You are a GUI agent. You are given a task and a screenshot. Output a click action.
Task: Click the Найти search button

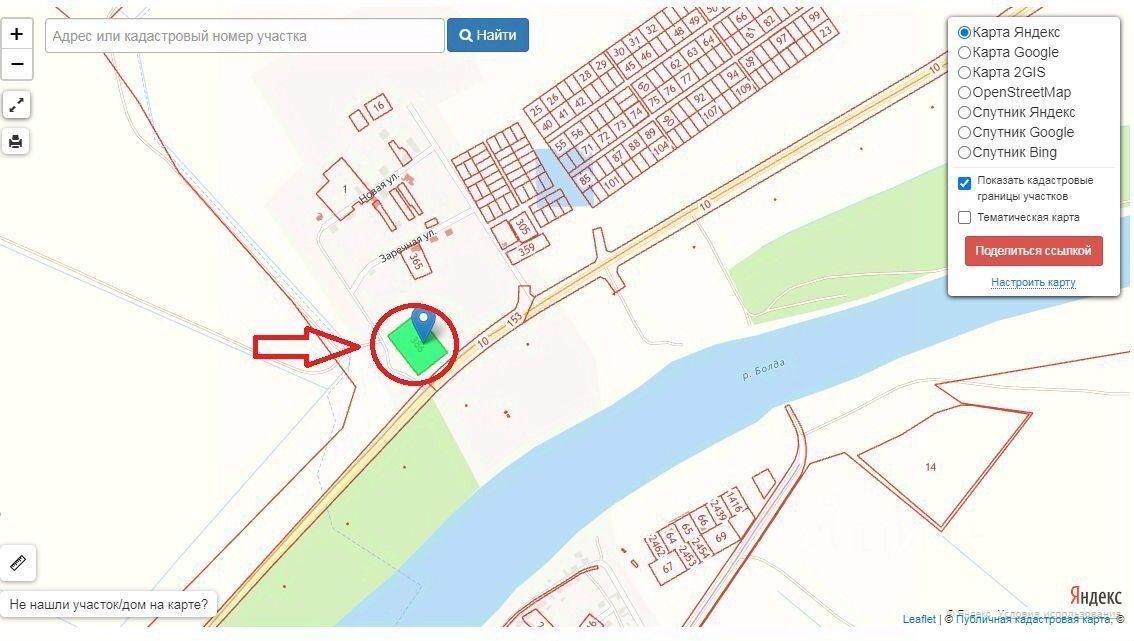pos(487,35)
